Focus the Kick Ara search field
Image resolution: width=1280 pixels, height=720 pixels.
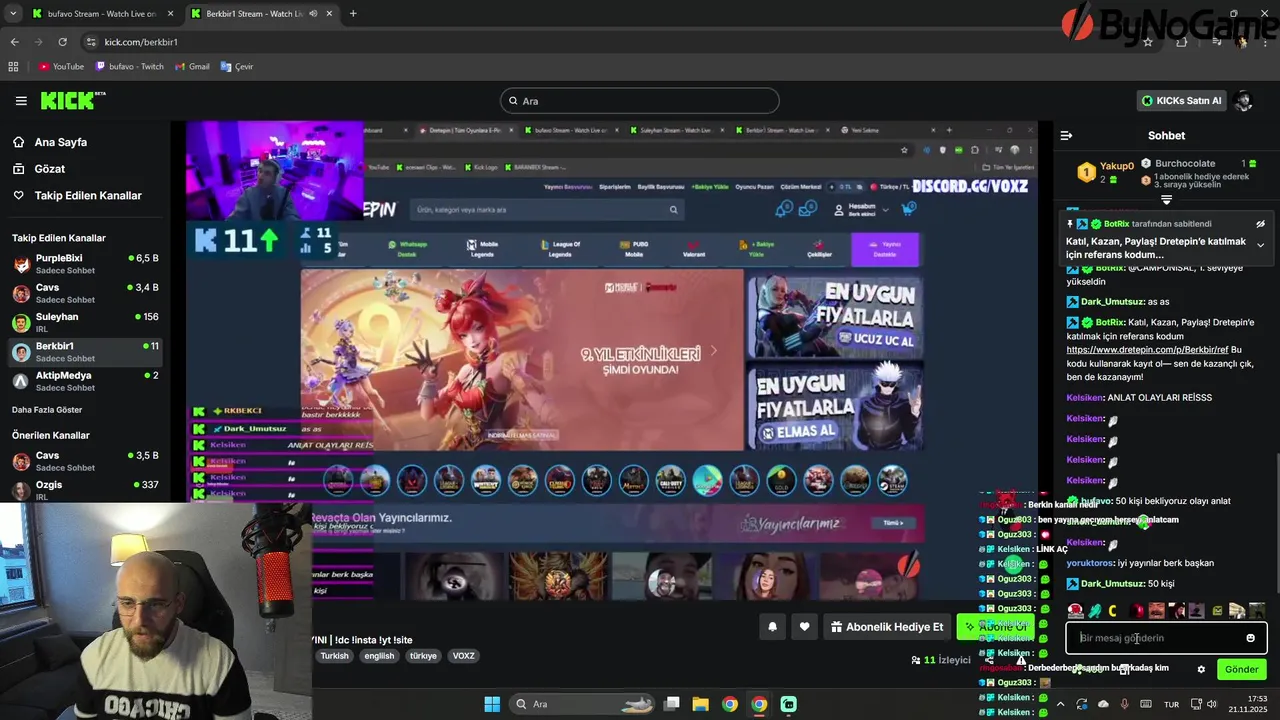pos(640,101)
